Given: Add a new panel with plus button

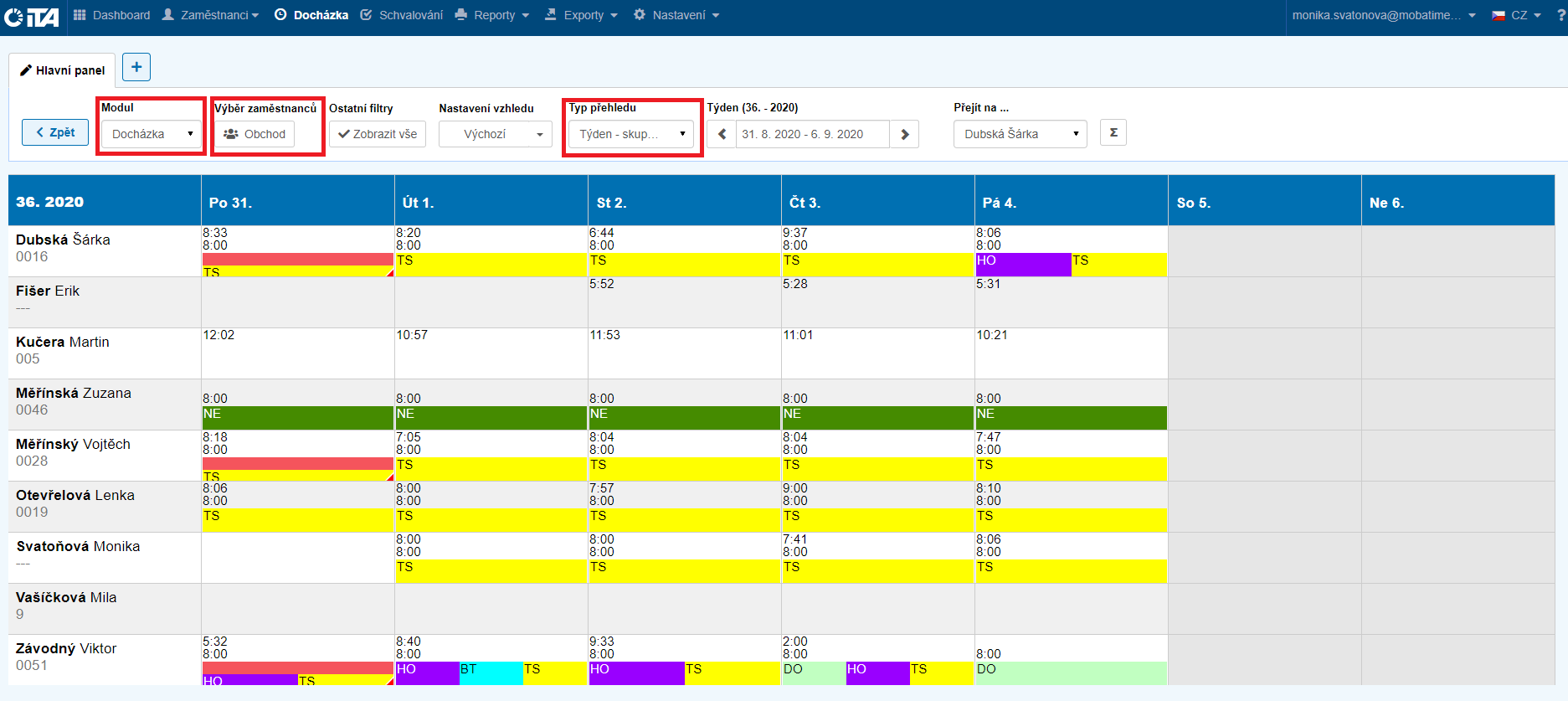Looking at the screenshot, I should [136, 67].
